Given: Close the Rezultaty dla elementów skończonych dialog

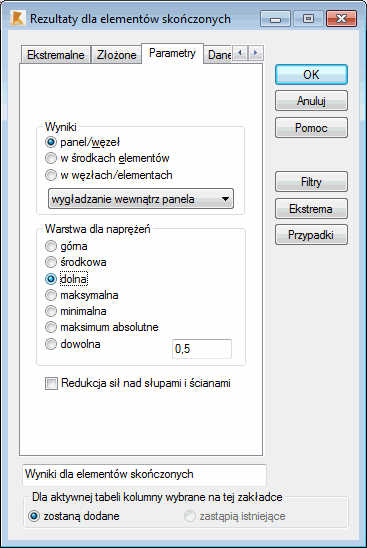Looking at the screenshot, I should (341, 18).
